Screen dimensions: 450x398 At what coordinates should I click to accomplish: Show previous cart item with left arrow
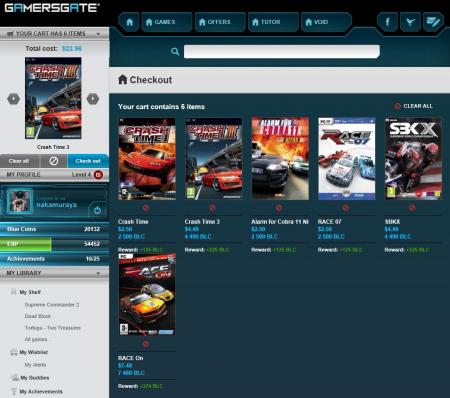[14, 99]
